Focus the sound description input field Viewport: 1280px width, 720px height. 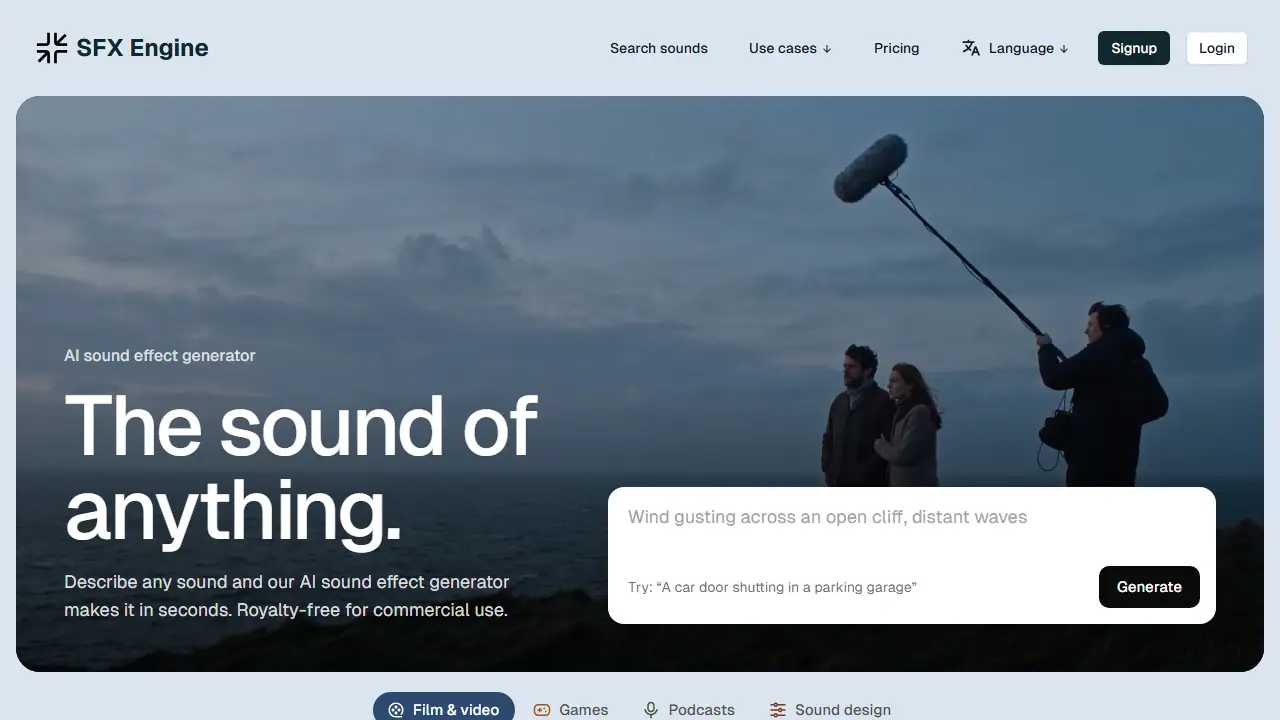click(912, 528)
